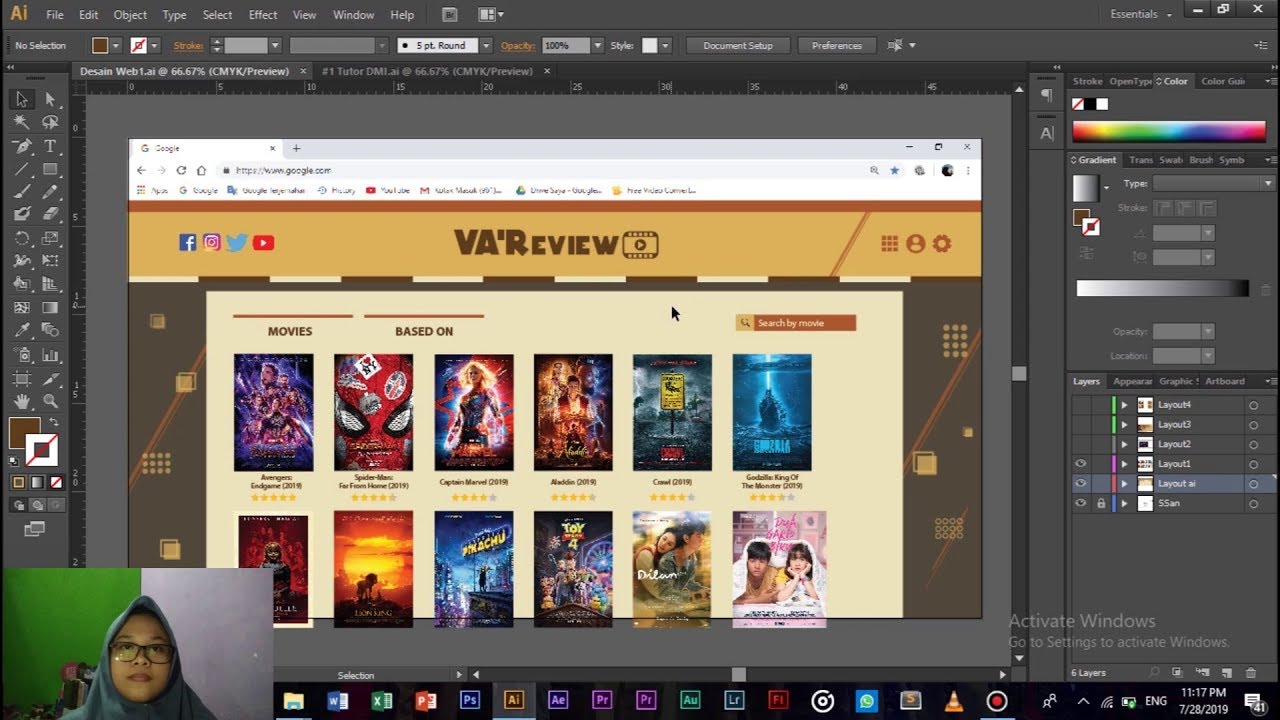Open the Effect menu
Image resolution: width=1280 pixels, height=720 pixels.
click(x=263, y=15)
